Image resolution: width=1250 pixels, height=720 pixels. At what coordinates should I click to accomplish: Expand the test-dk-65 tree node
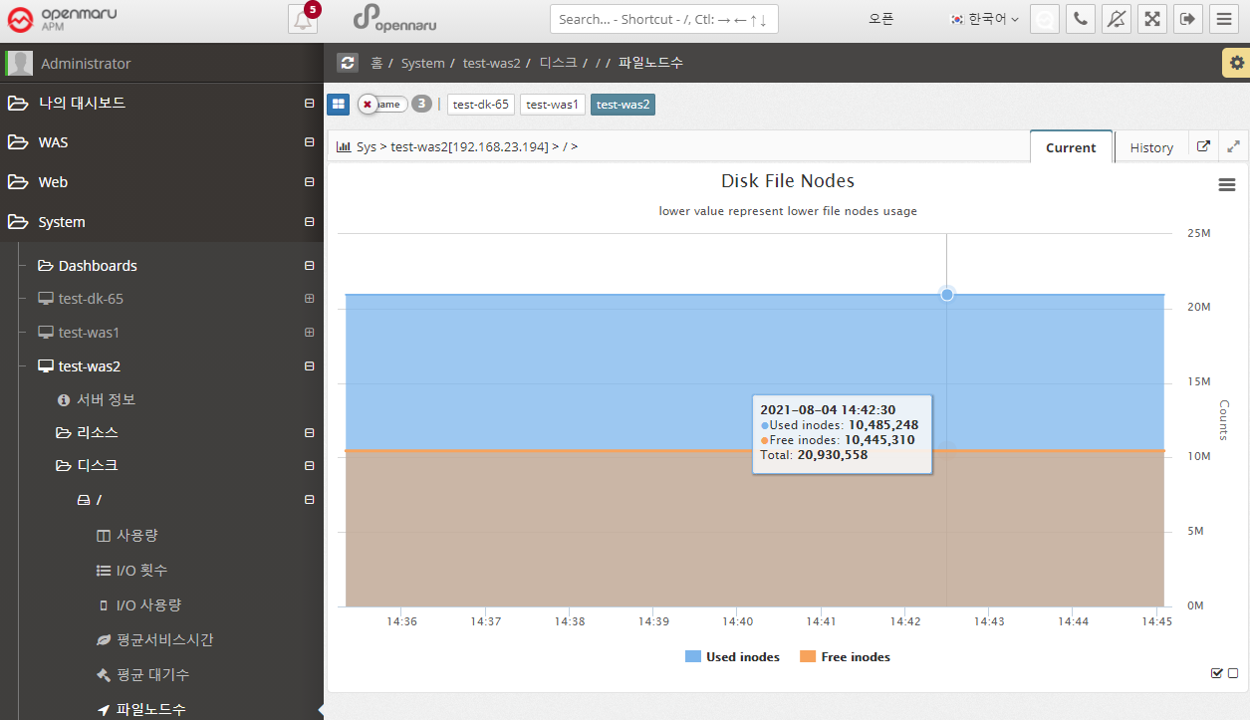(309, 299)
